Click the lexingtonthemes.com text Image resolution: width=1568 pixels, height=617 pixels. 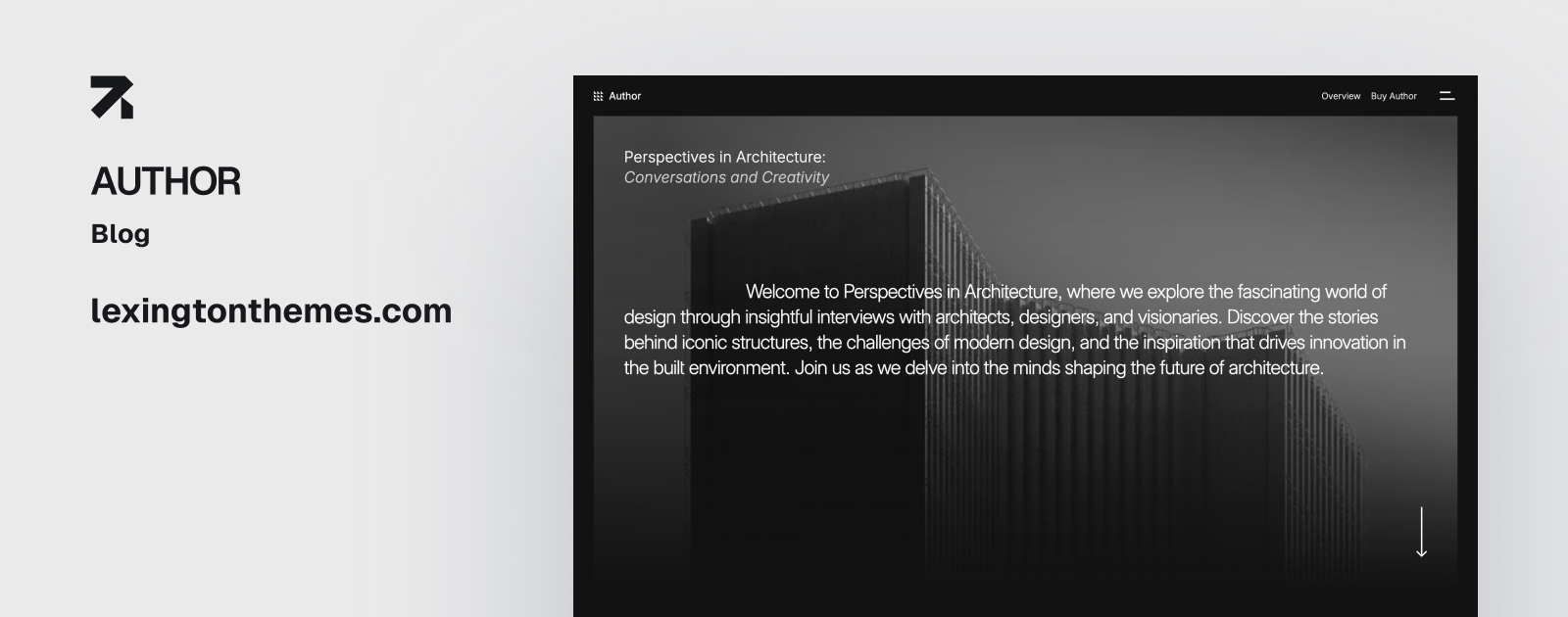pyautogui.click(x=271, y=311)
